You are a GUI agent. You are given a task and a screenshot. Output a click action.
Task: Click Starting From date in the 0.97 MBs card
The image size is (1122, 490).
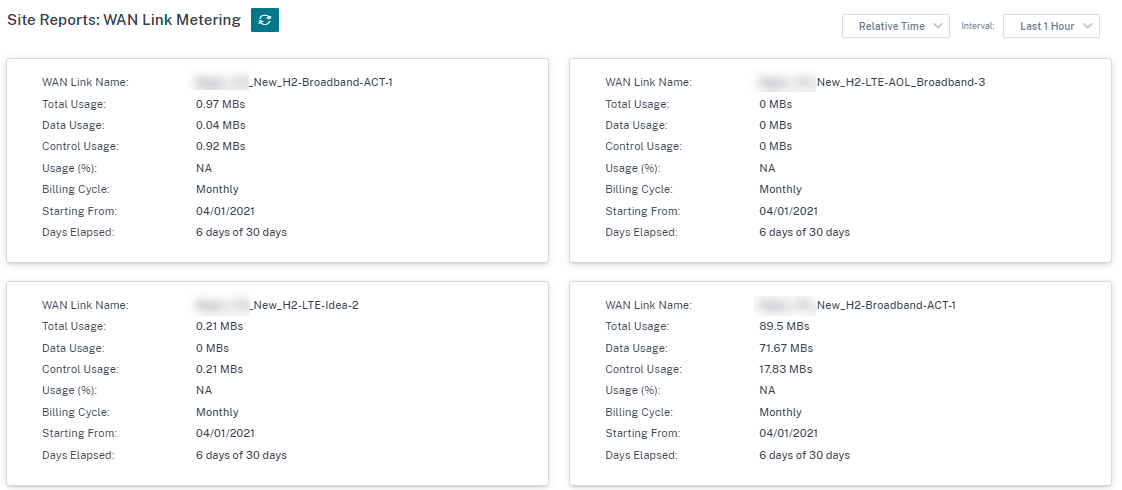(x=225, y=211)
